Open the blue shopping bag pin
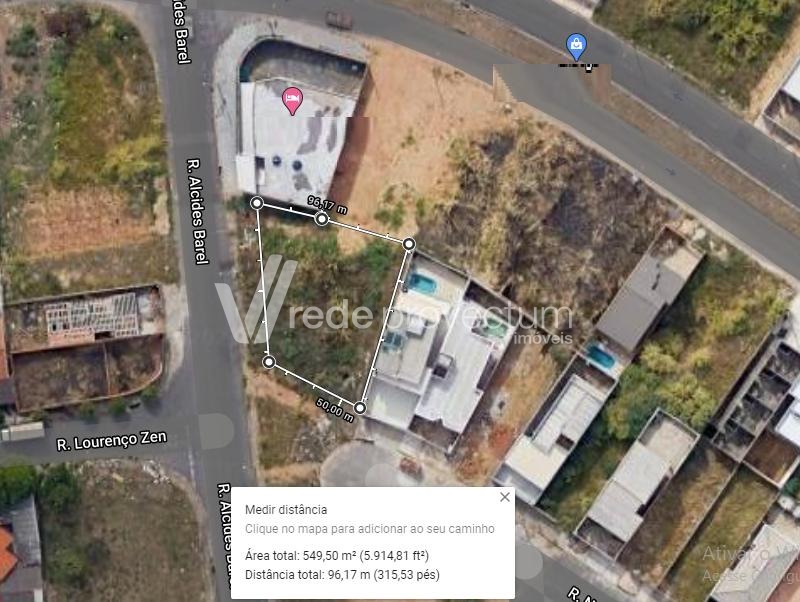 tap(576, 46)
